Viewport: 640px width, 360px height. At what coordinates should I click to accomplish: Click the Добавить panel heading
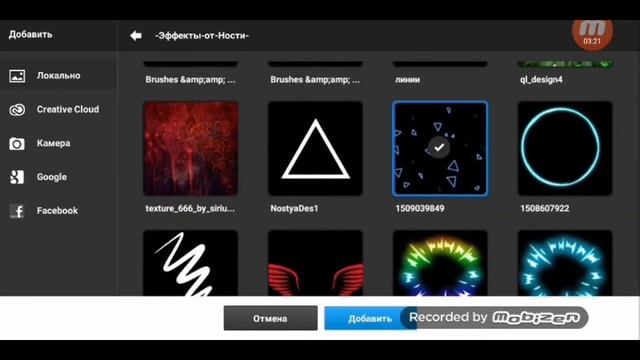tap(31, 35)
